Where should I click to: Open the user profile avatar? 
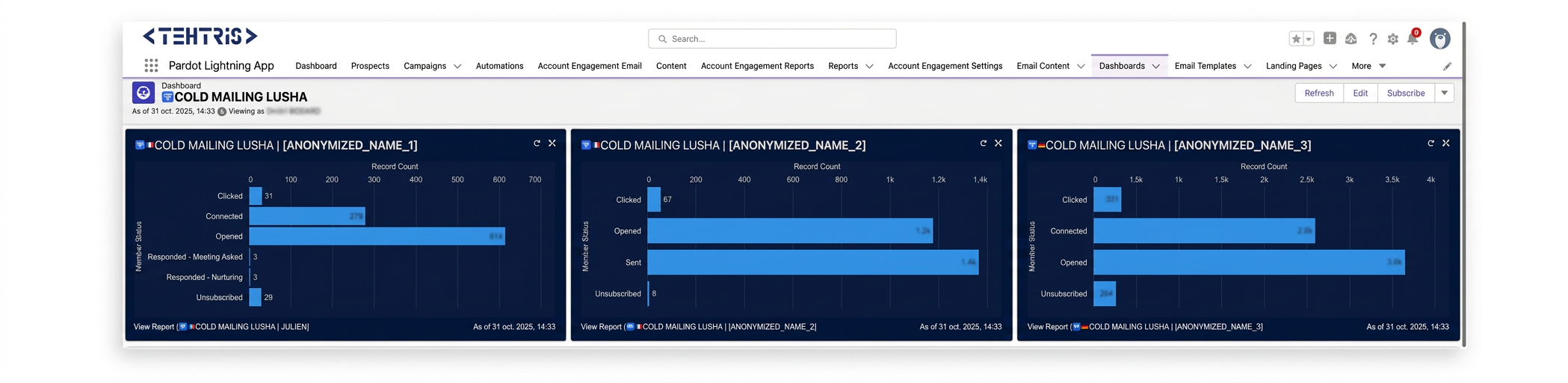[x=1440, y=39]
